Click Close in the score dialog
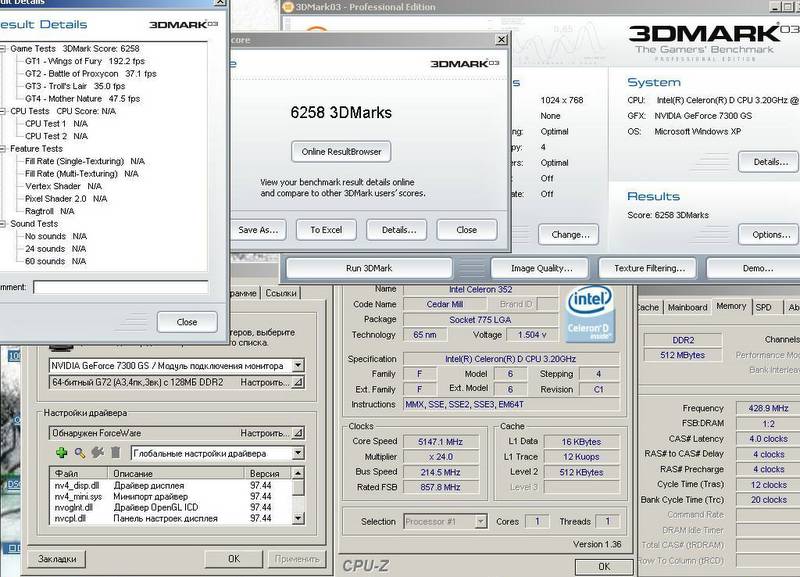Image resolution: width=800 pixels, height=577 pixels. click(466, 230)
